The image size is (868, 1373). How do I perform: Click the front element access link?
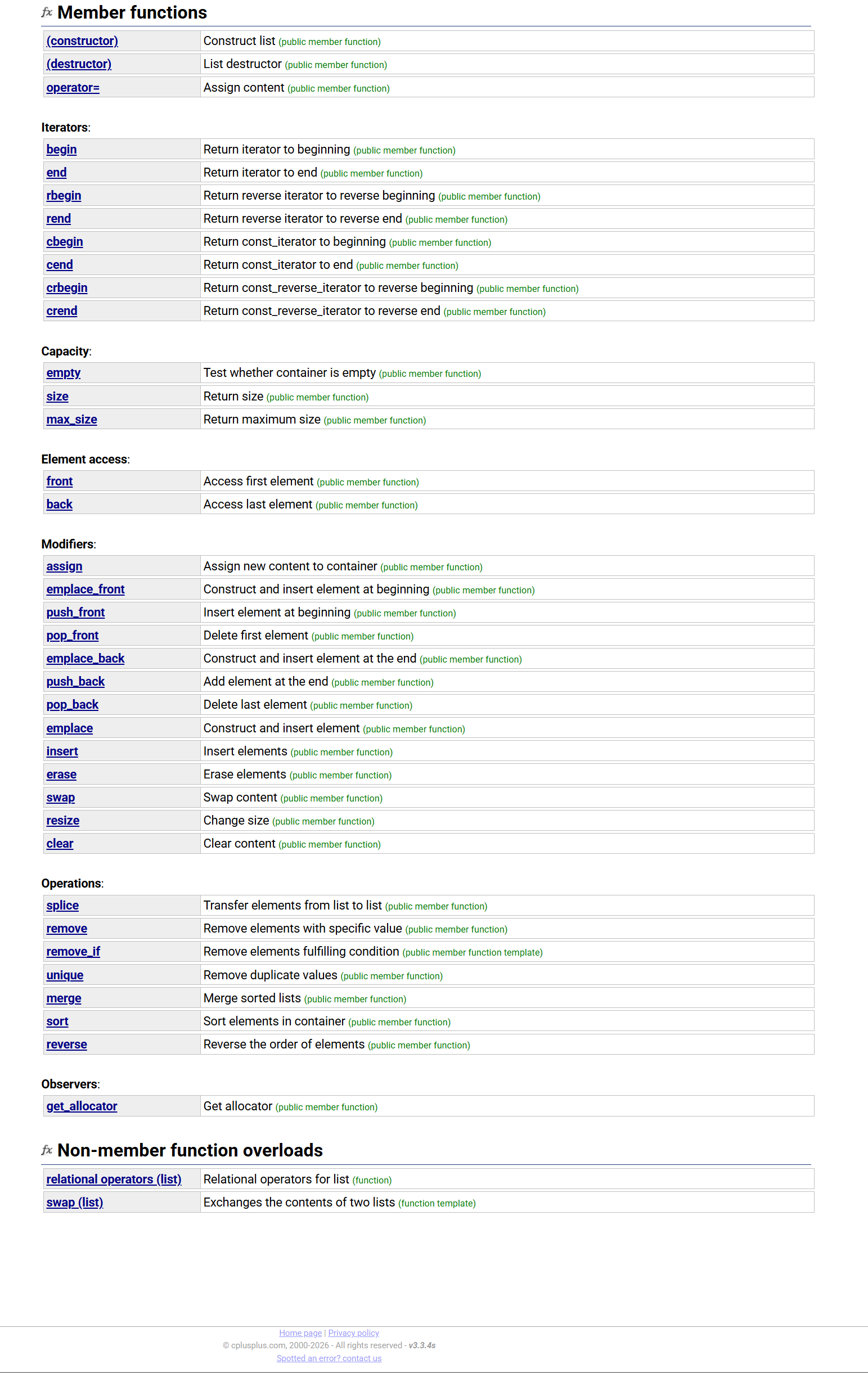click(x=59, y=481)
